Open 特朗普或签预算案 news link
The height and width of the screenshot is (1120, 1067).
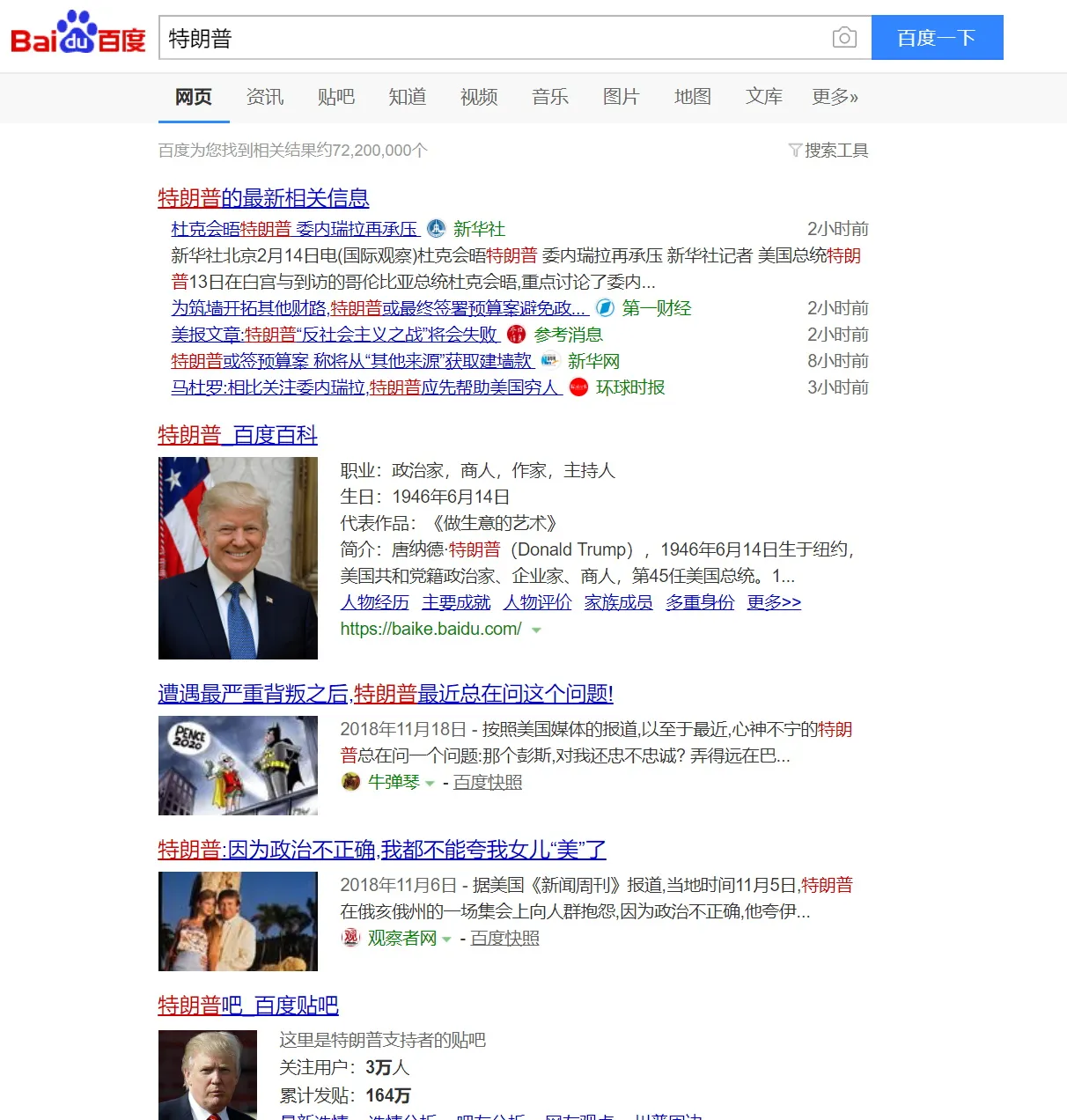(351, 361)
